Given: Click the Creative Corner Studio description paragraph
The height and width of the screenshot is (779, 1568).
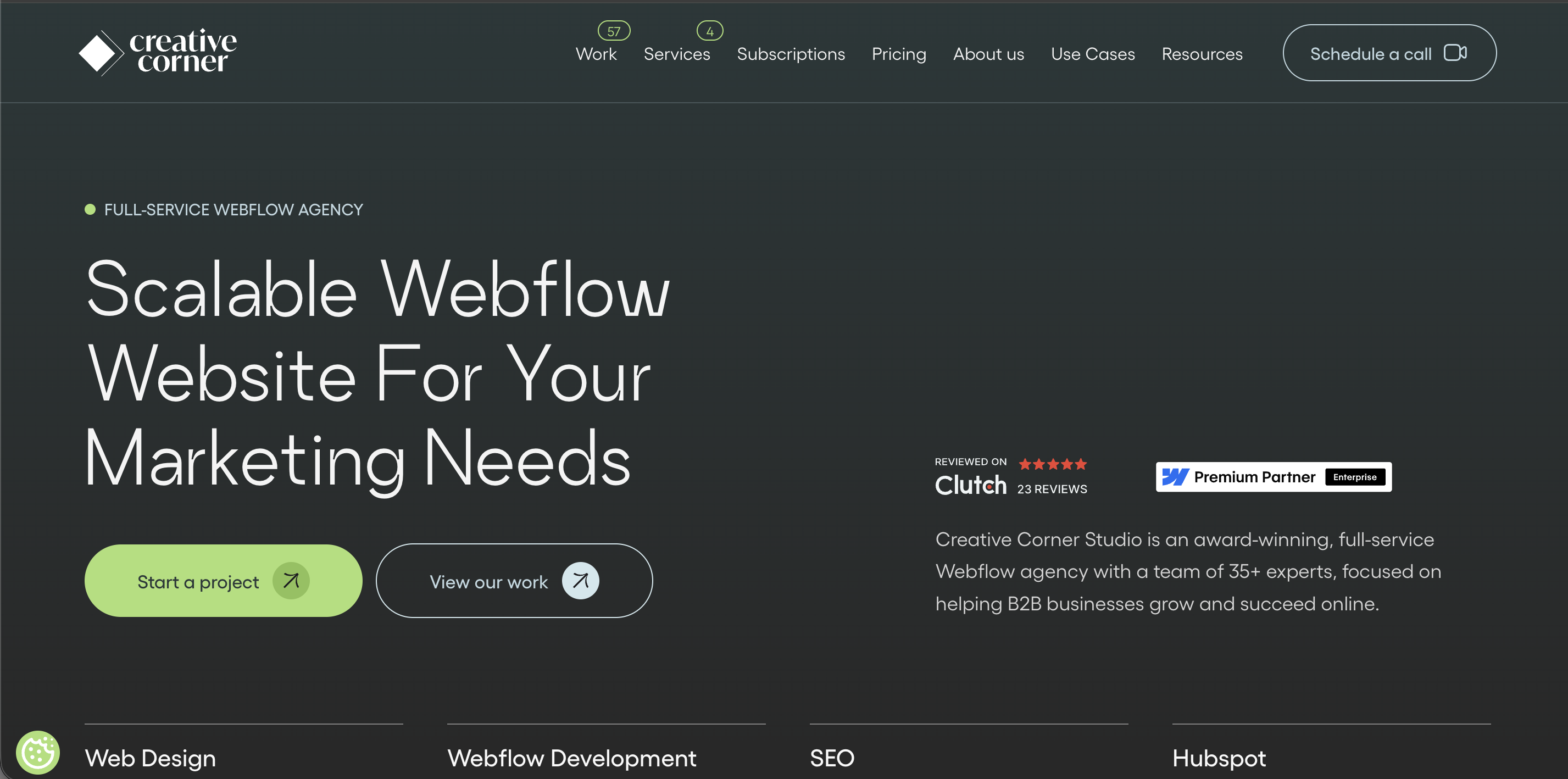Looking at the screenshot, I should [x=1188, y=571].
